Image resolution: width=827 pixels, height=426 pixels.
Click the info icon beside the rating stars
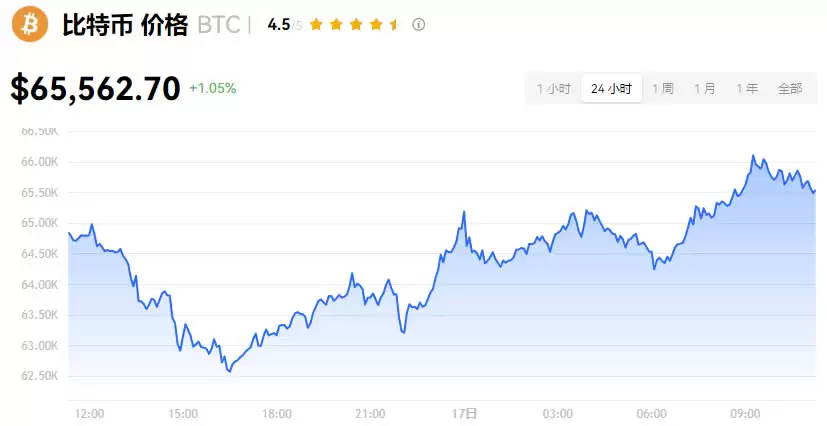[419, 25]
